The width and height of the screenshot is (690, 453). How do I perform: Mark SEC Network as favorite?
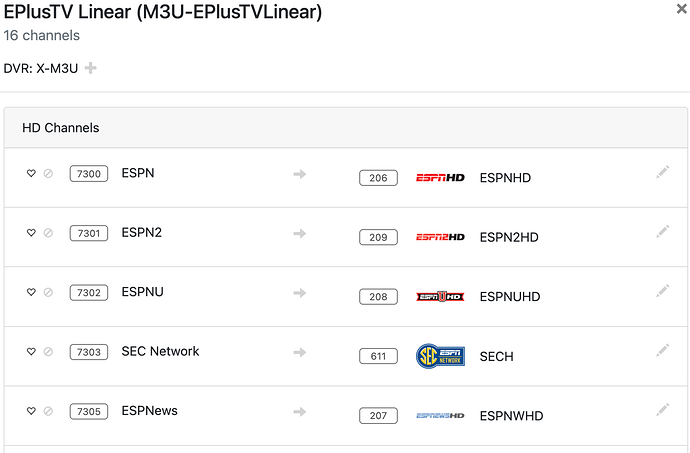[x=31, y=352]
